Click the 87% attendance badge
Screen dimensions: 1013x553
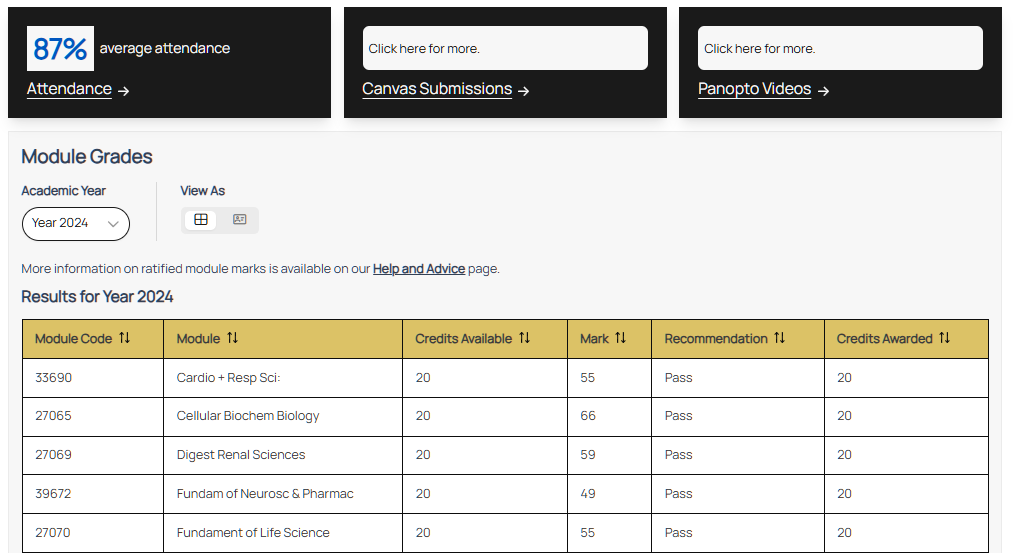point(60,48)
